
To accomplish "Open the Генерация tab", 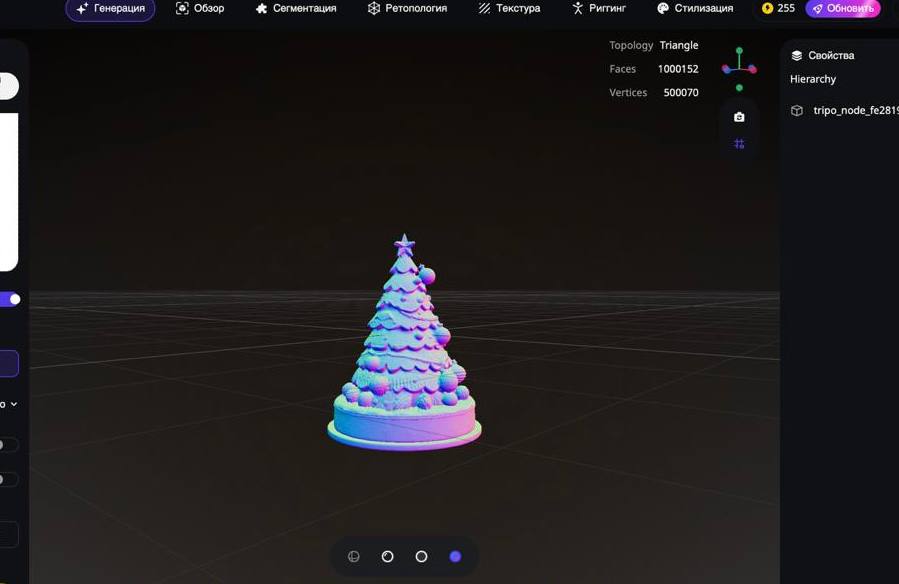I will click(110, 9).
